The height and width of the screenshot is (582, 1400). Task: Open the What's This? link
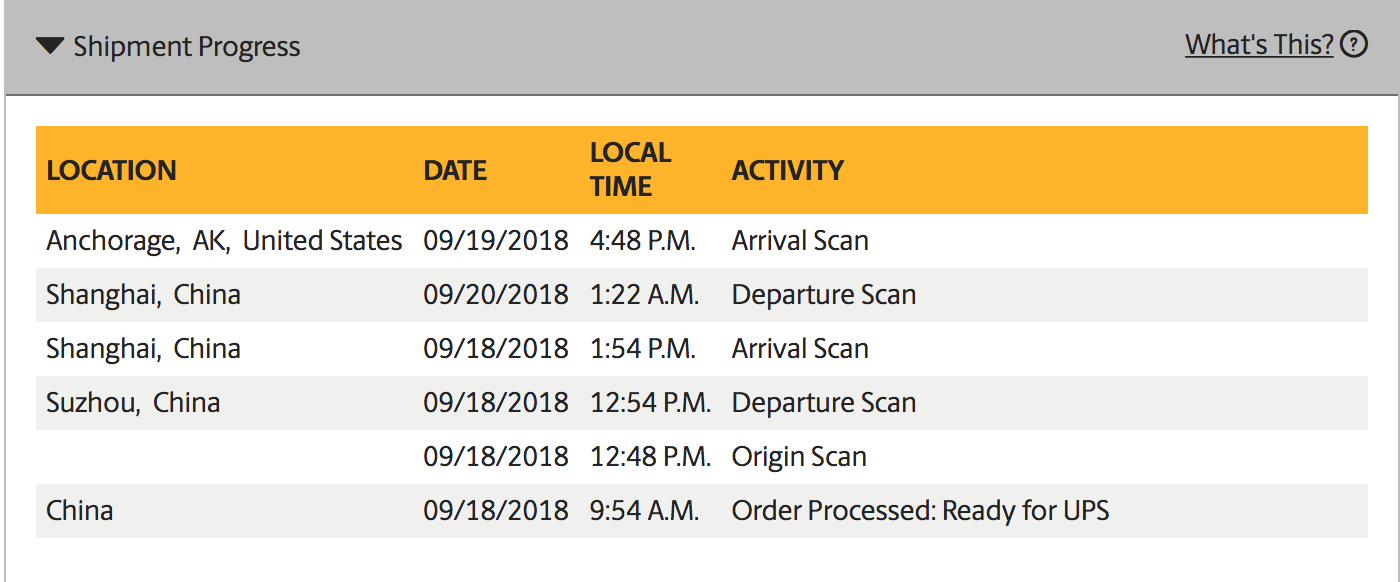[x=1259, y=44]
